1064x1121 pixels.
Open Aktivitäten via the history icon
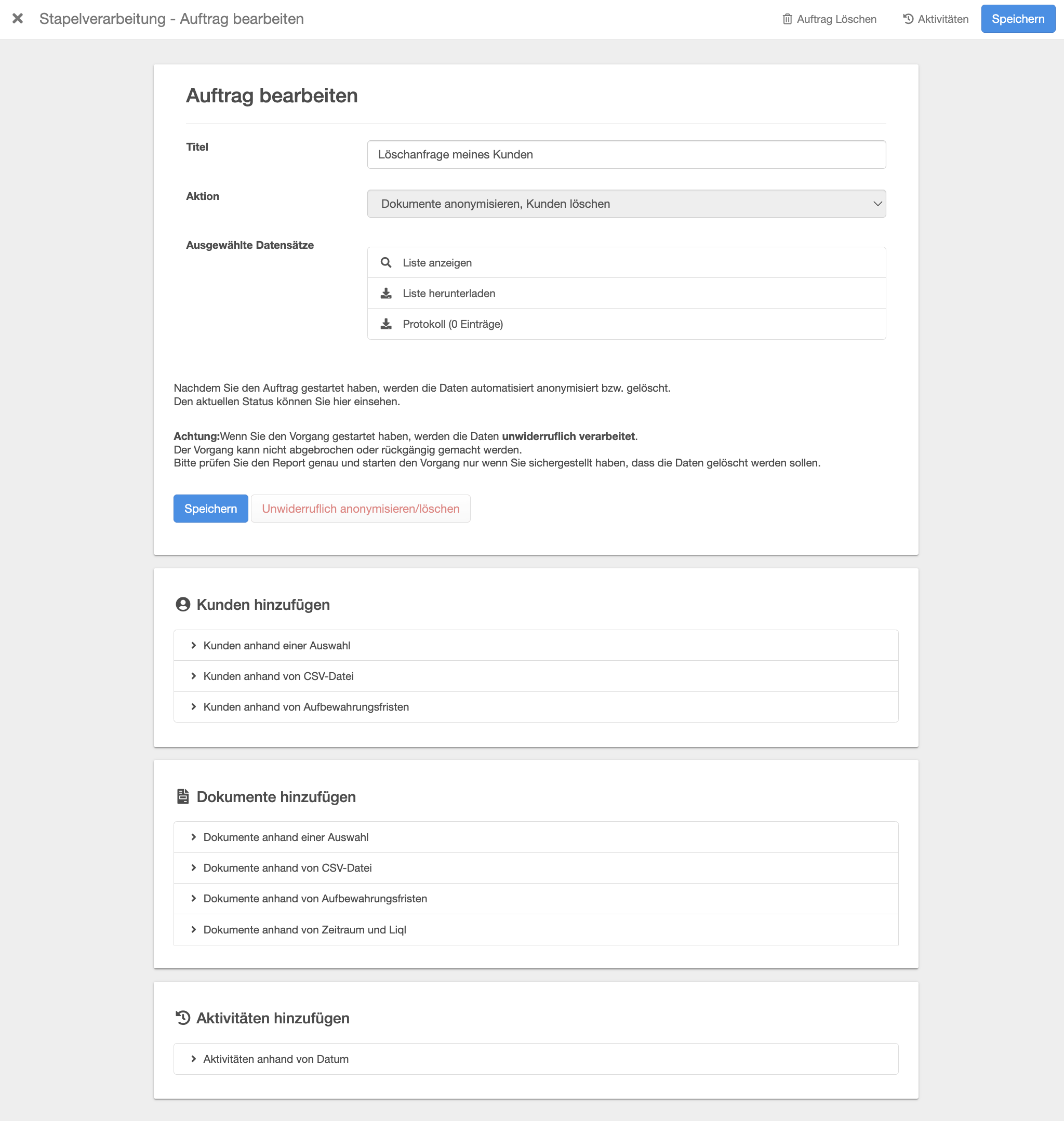pos(908,19)
